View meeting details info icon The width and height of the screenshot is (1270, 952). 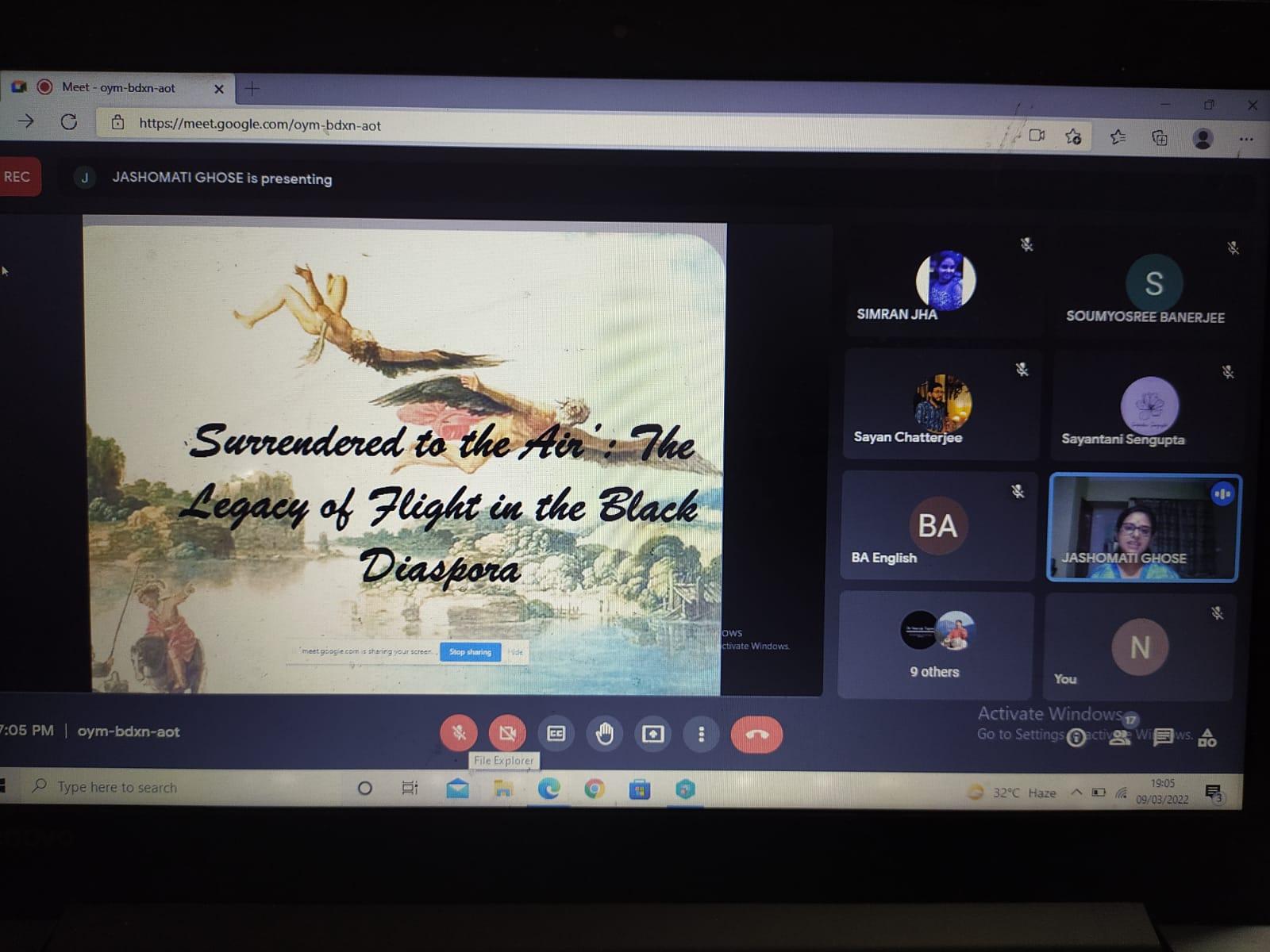tap(1076, 739)
